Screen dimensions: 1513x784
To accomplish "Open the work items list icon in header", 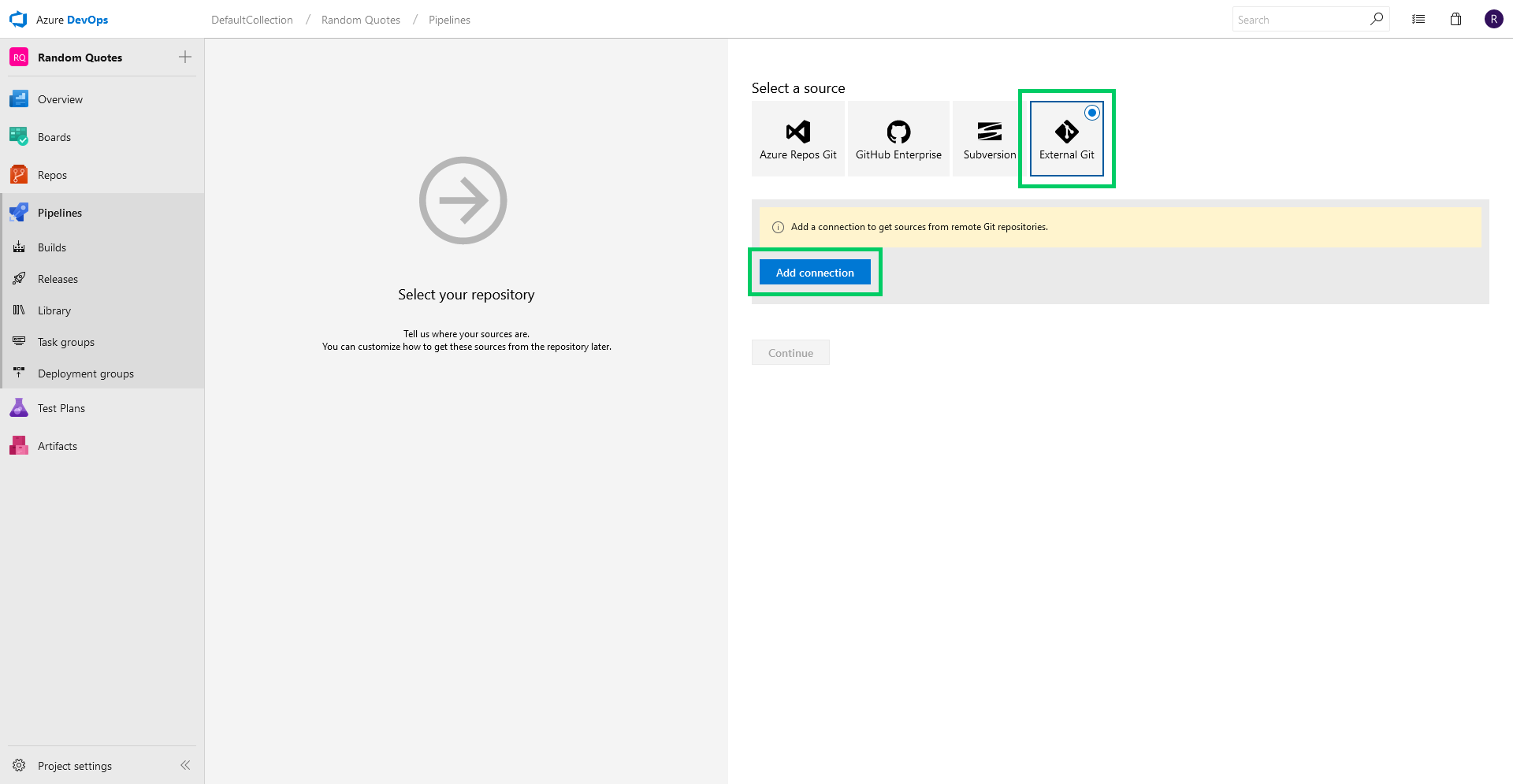I will (1418, 20).
